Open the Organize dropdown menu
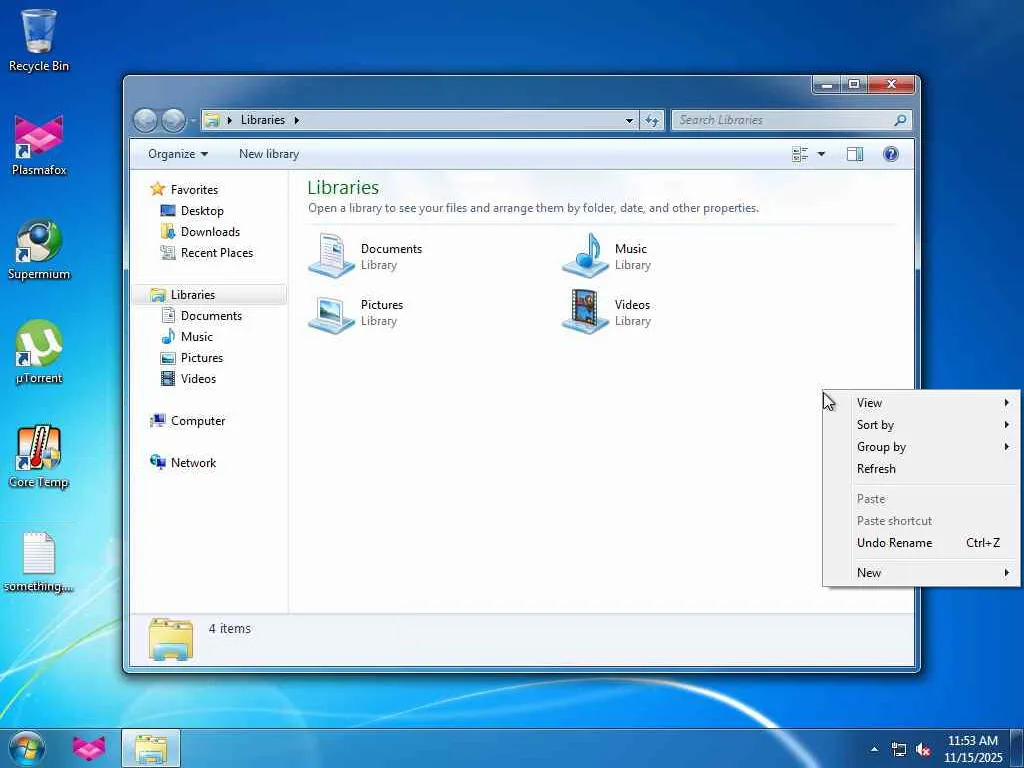This screenshot has height=768, width=1024. click(x=178, y=154)
